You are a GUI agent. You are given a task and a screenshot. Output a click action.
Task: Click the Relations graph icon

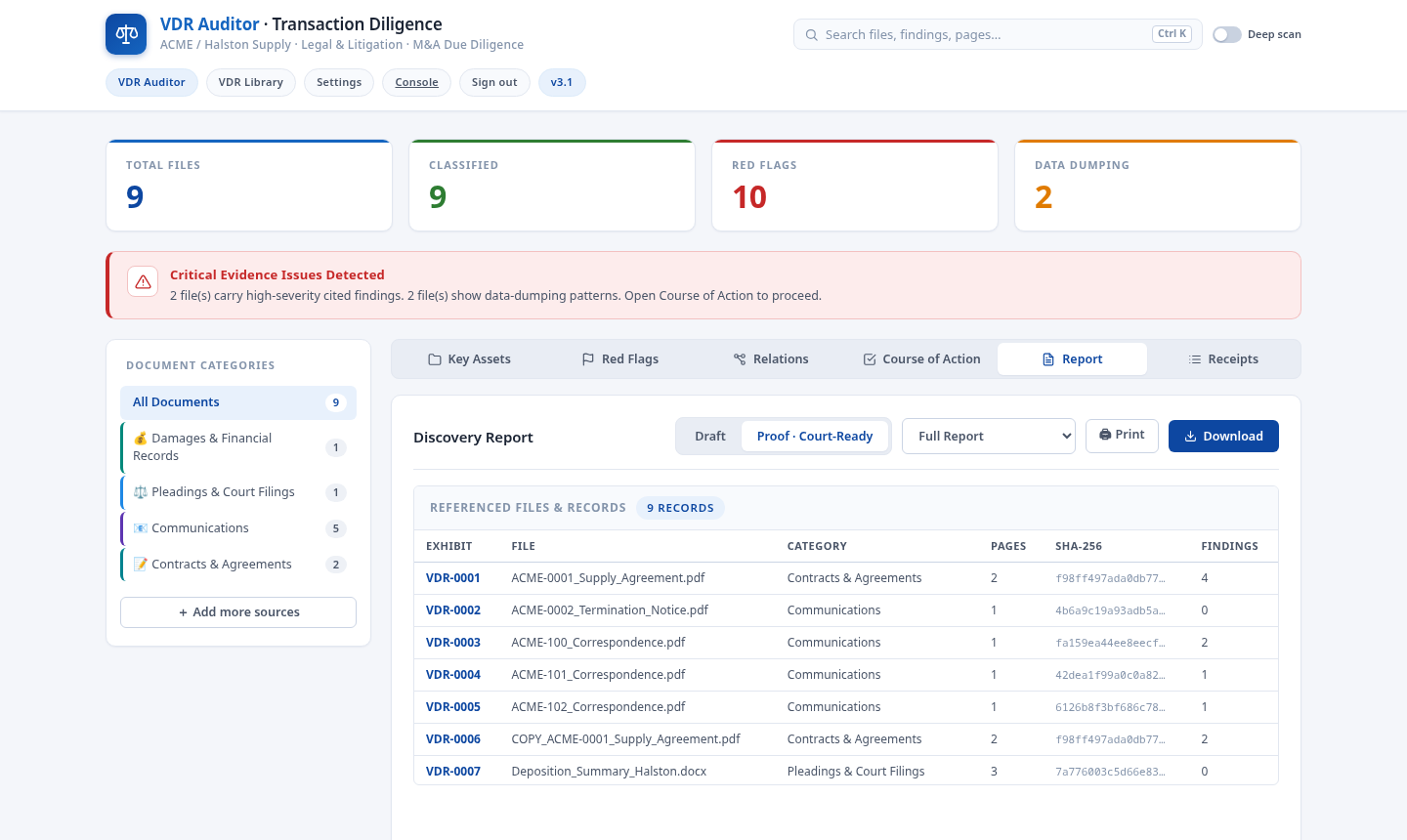coord(740,359)
